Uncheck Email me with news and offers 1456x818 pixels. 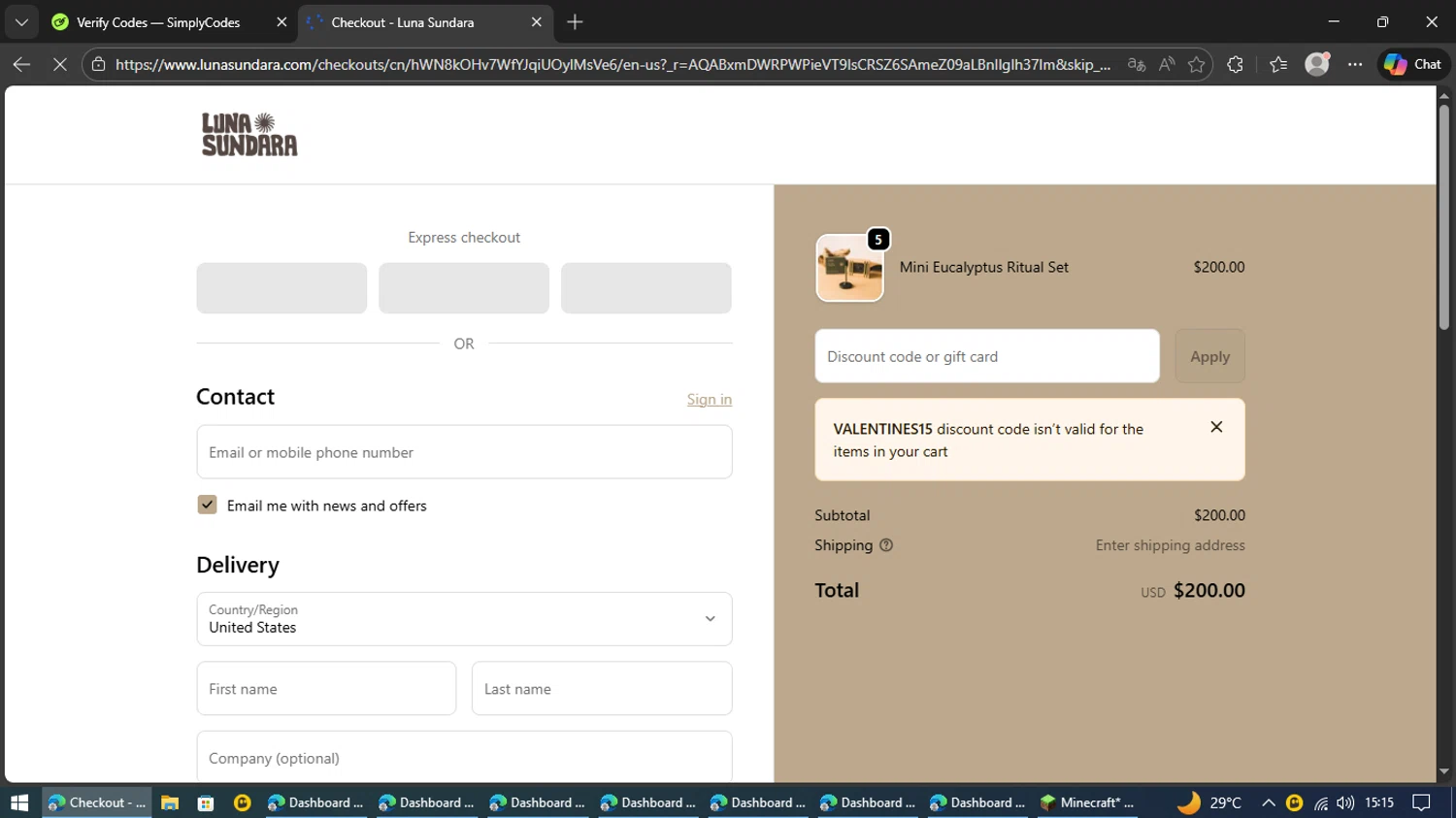point(207,505)
